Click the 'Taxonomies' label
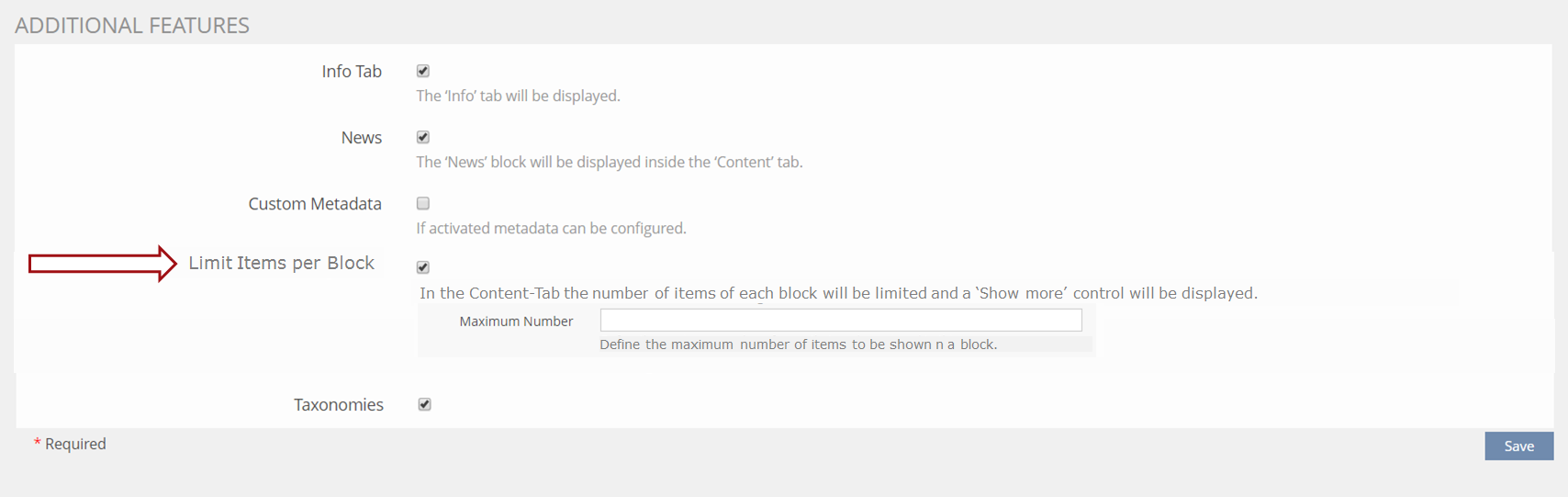1568x497 pixels. pyautogui.click(x=339, y=405)
